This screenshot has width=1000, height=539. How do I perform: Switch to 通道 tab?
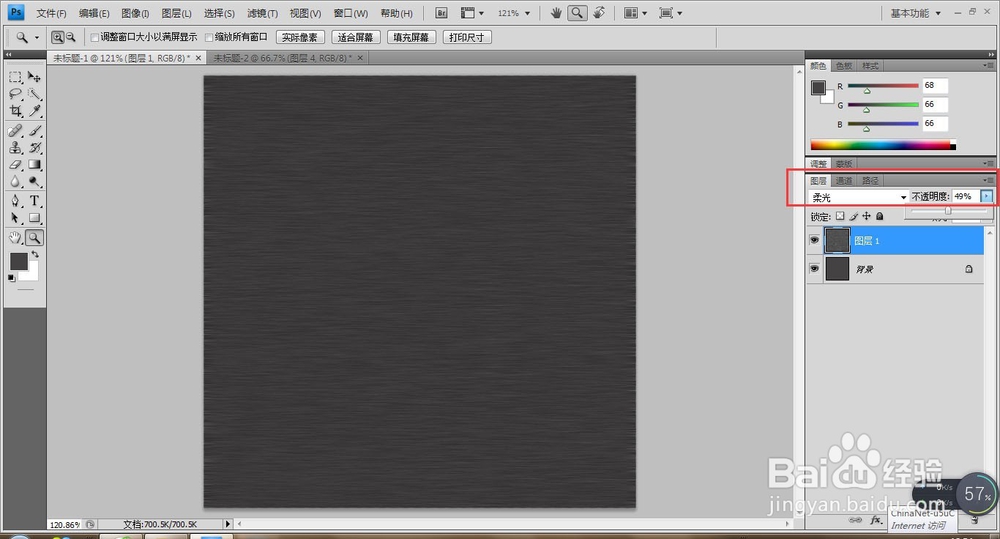click(844, 181)
